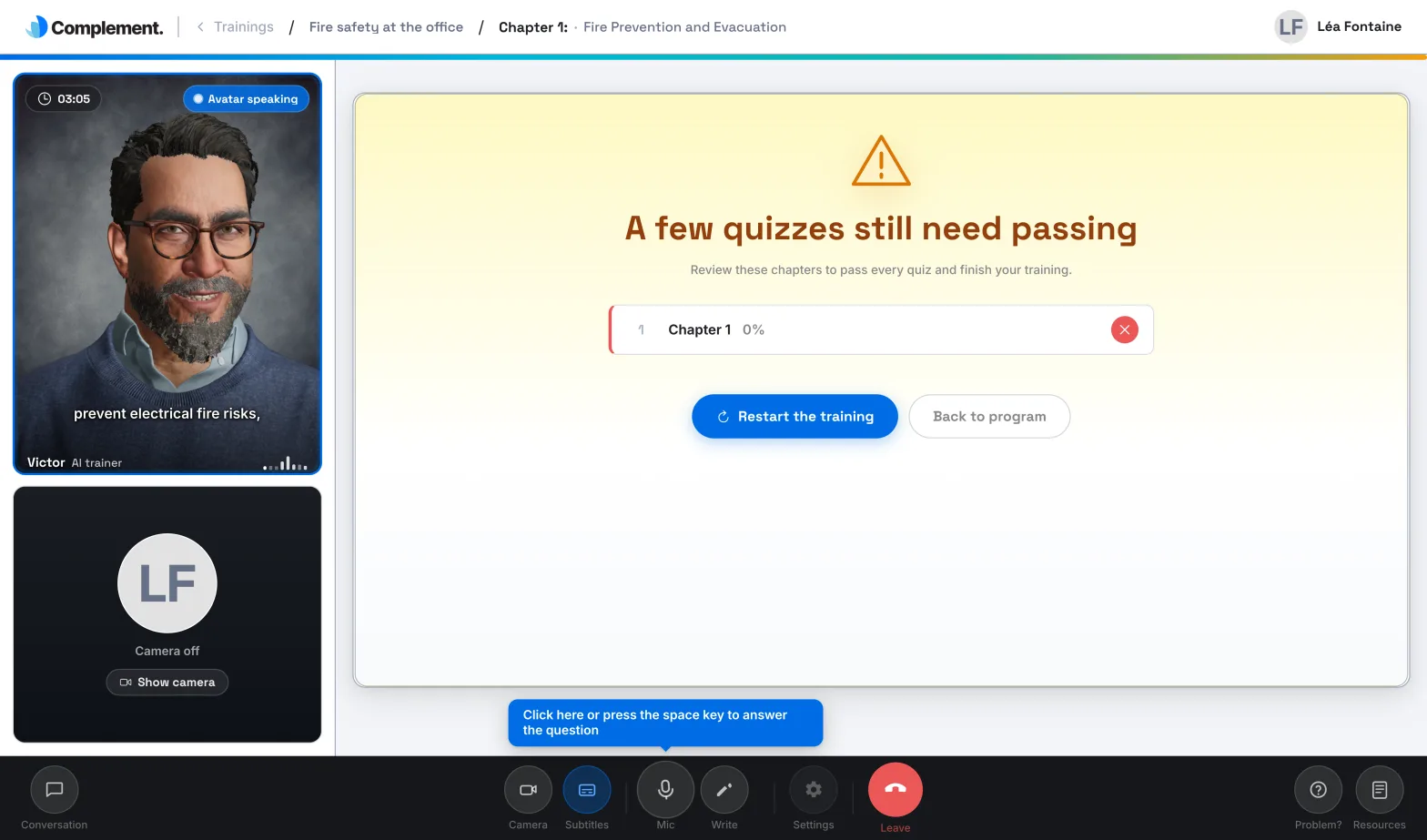Restart the training

(794, 416)
